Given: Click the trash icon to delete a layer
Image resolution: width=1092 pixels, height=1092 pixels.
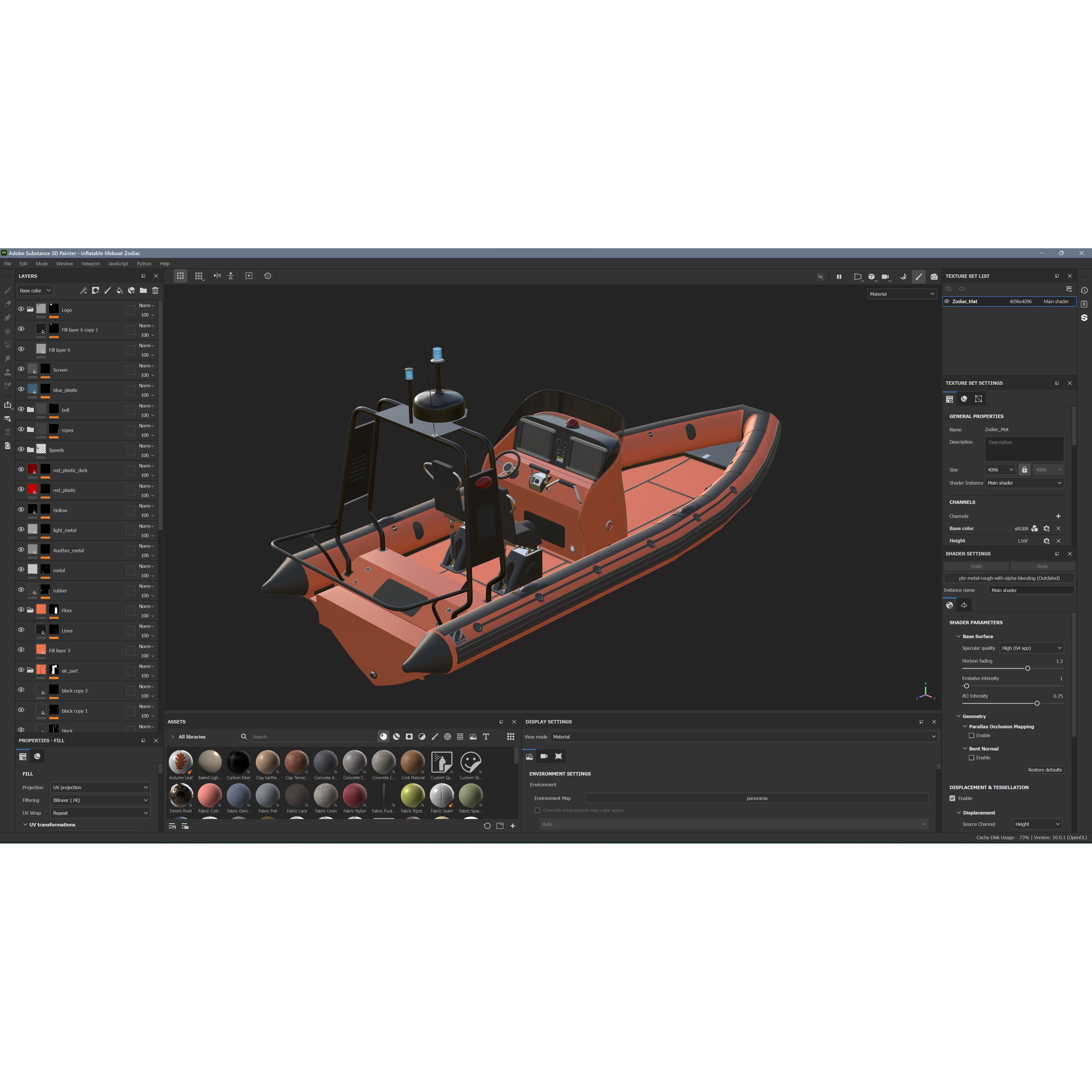Looking at the screenshot, I should (x=156, y=290).
